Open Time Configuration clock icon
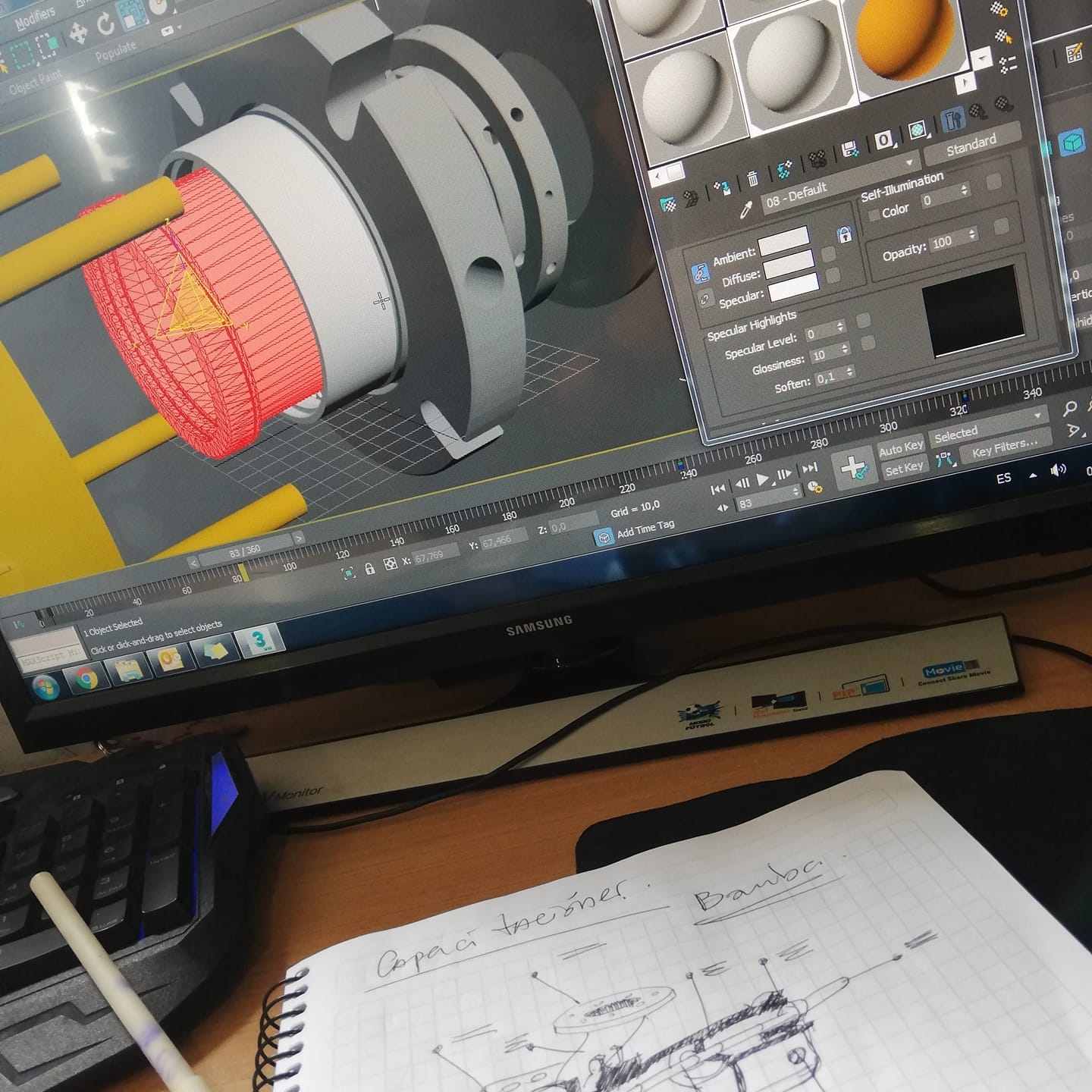Viewport: 1092px width, 1092px height. tap(814, 486)
